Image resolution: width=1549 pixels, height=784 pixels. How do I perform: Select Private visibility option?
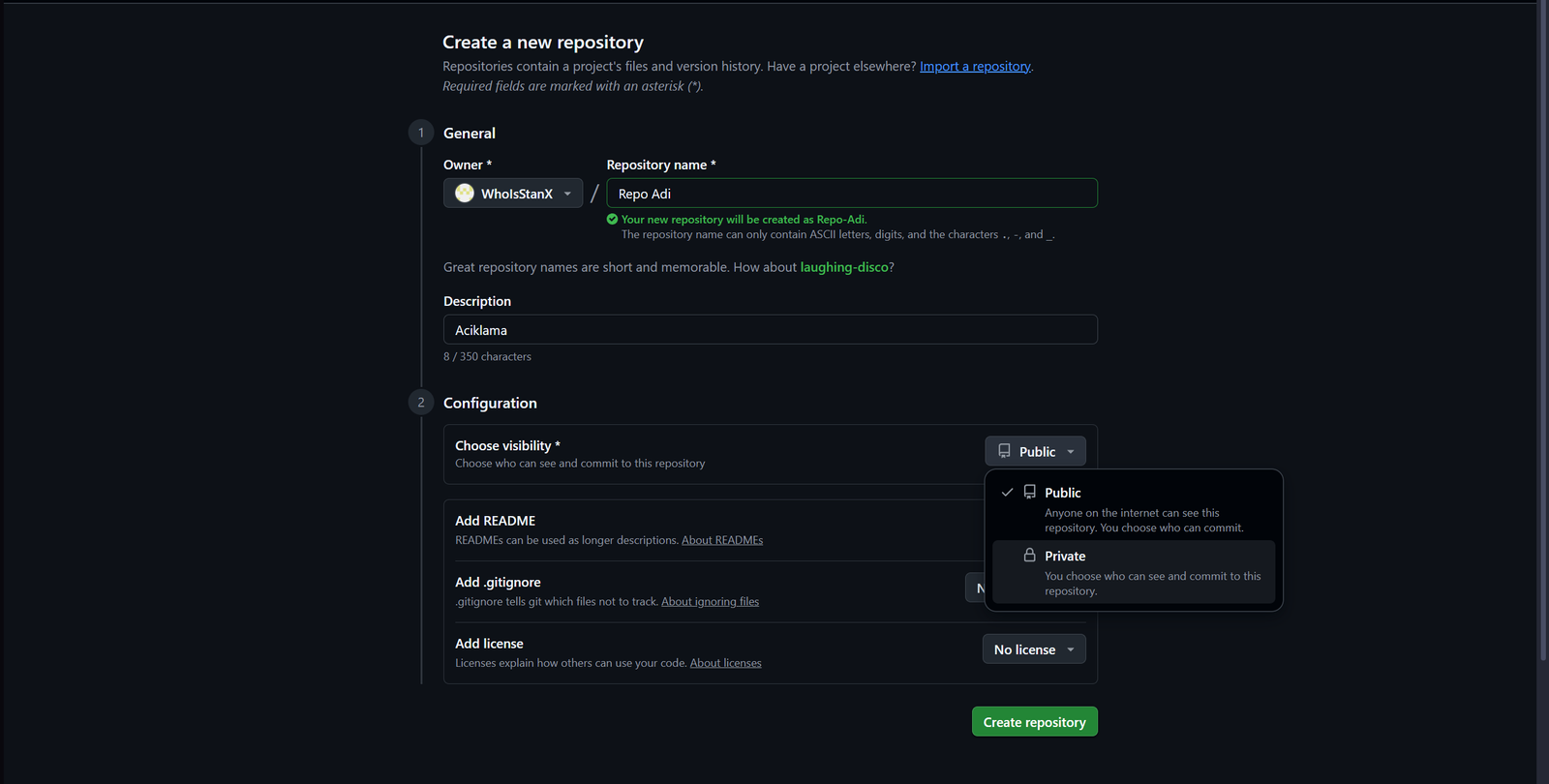(1133, 572)
